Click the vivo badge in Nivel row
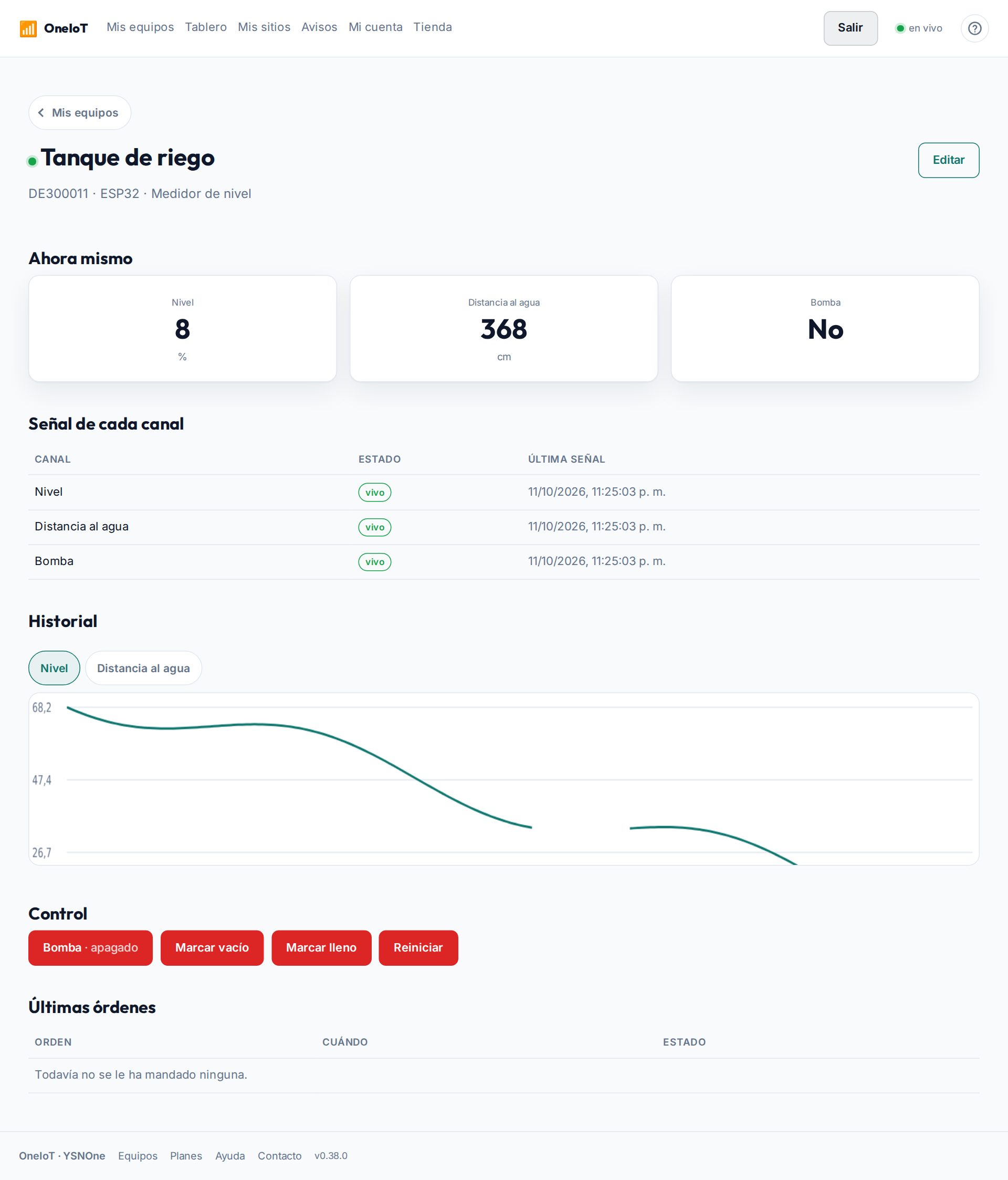1008x1180 pixels. [x=375, y=493]
